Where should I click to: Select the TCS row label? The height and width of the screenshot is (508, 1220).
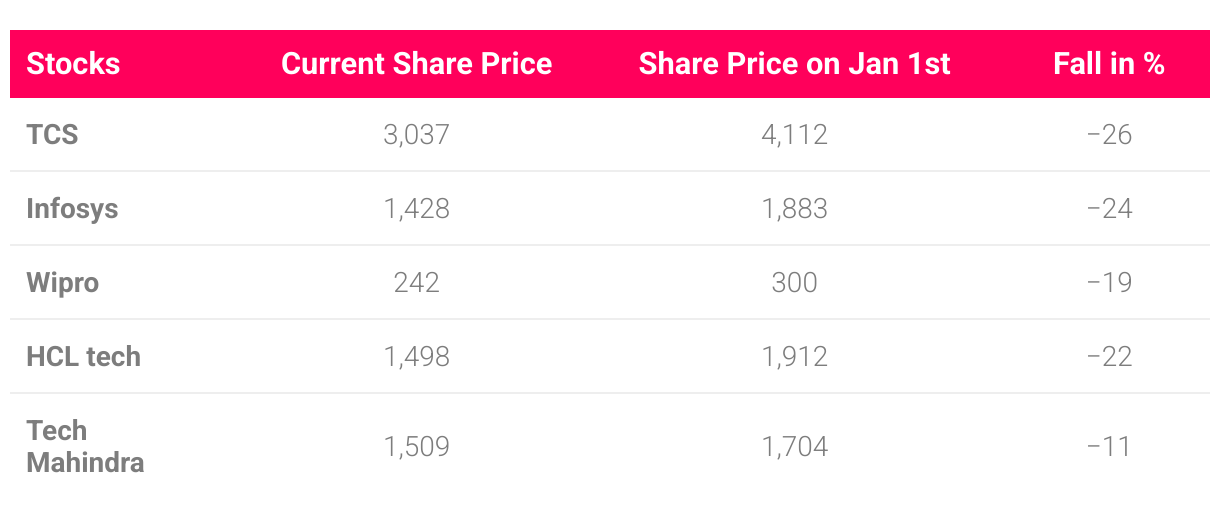(x=52, y=134)
